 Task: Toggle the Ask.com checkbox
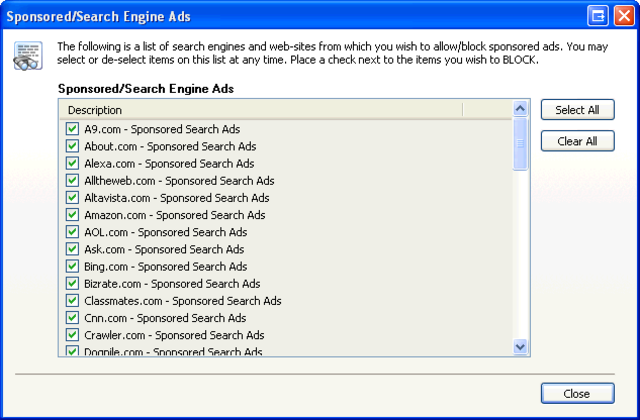(72, 249)
